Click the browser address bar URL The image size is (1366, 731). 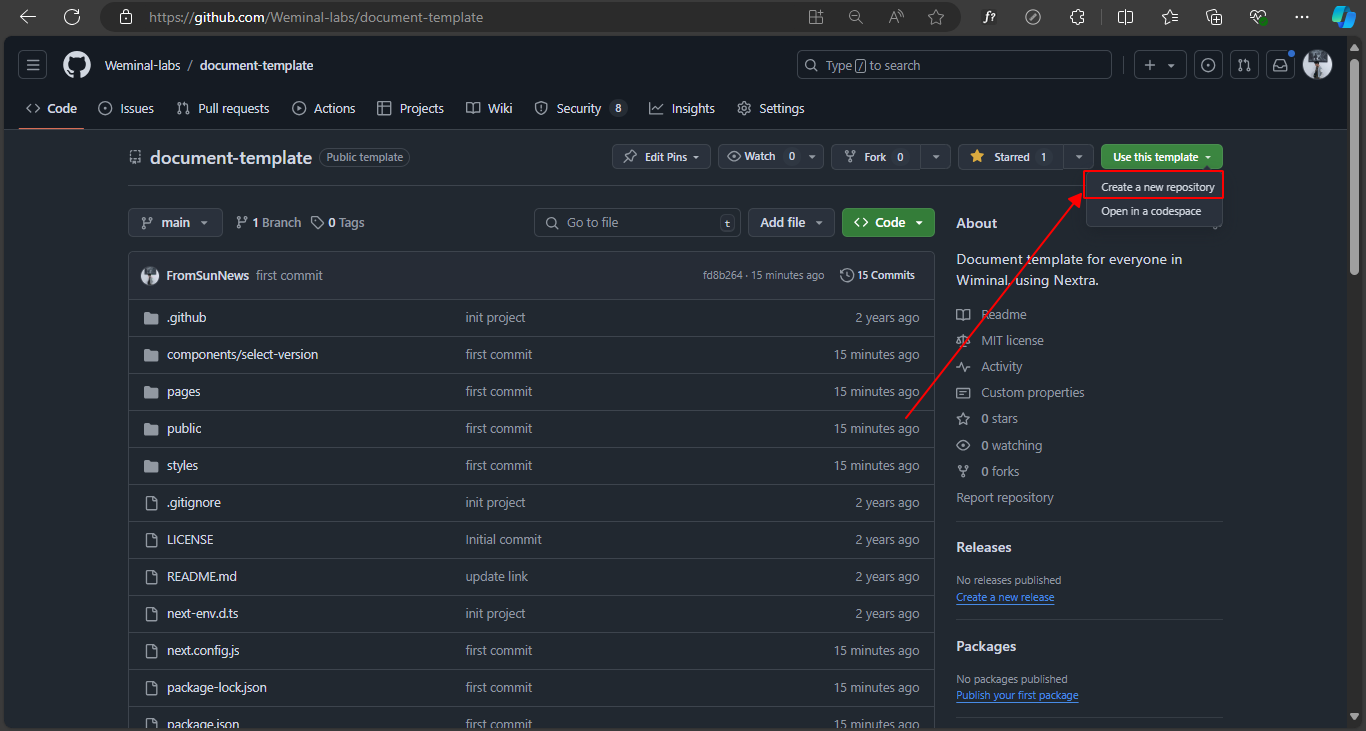click(316, 17)
